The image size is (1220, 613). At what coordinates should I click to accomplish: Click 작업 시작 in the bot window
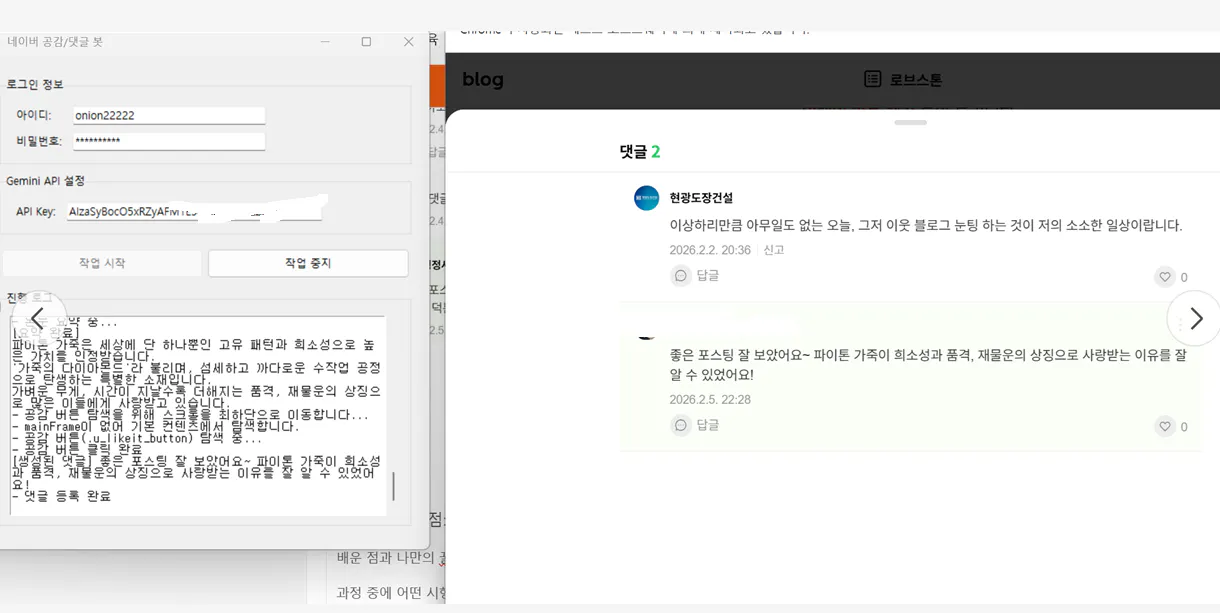click(102, 263)
